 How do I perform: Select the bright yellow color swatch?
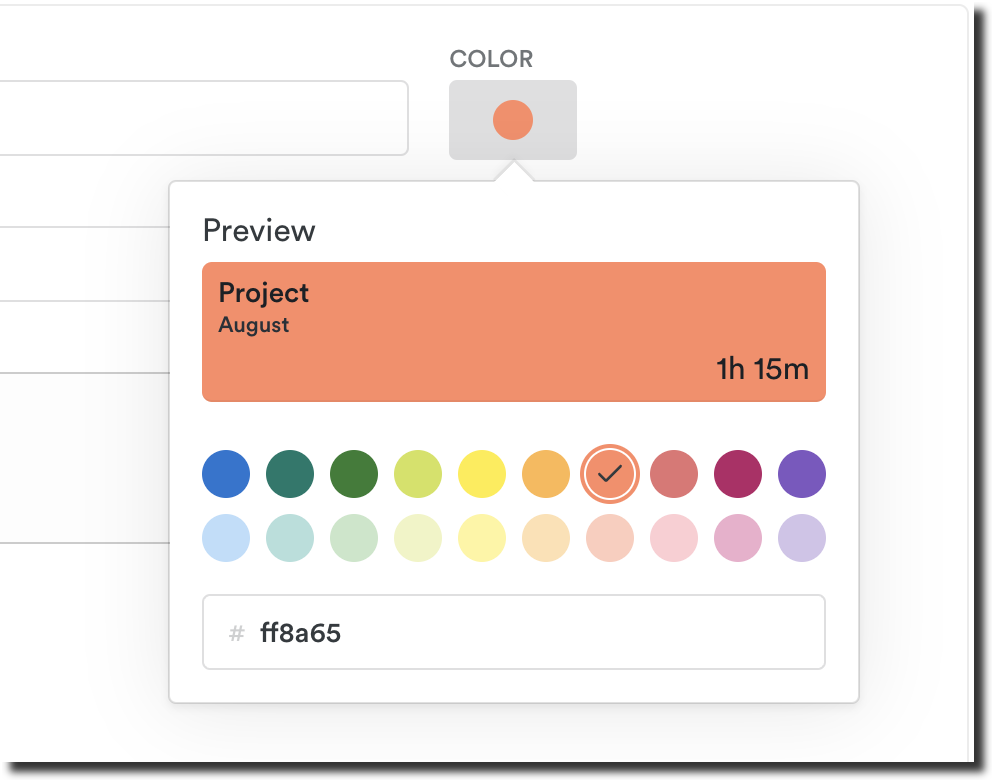482,474
